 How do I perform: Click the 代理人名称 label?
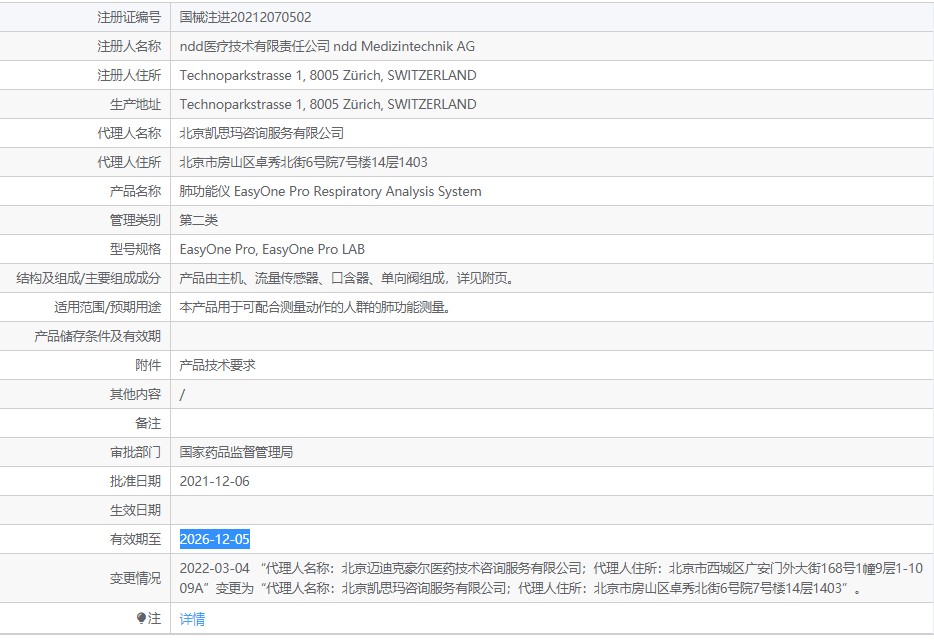pyautogui.click(x=129, y=133)
